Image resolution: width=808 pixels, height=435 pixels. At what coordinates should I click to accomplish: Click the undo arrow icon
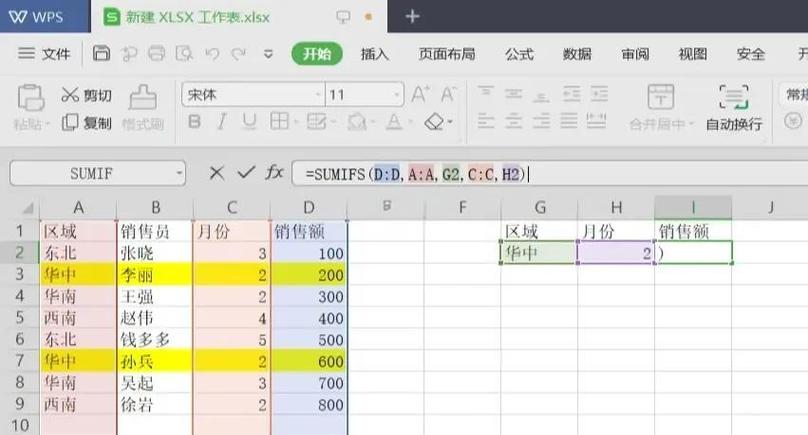[x=212, y=54]
